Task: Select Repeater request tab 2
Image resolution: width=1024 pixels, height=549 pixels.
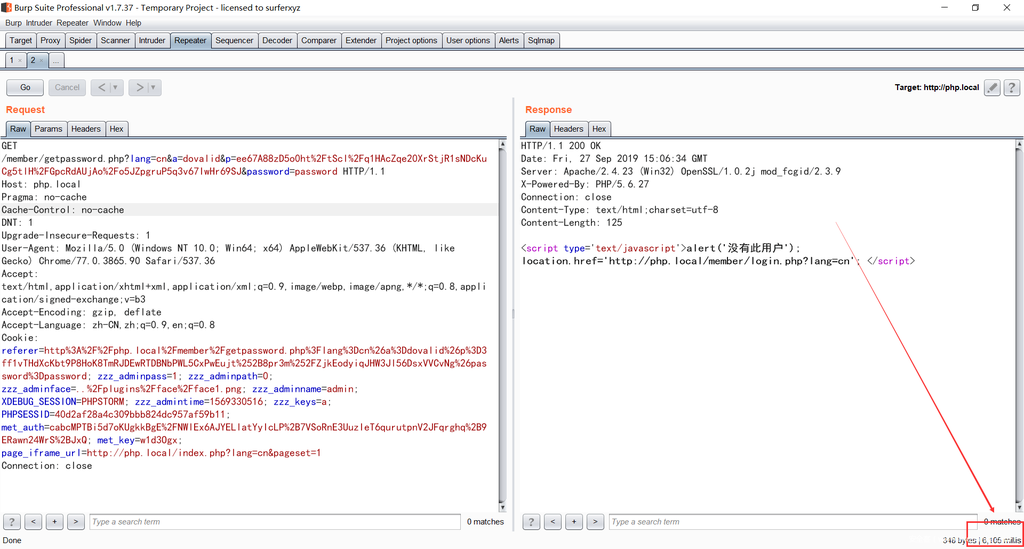Action: point(32,60)
